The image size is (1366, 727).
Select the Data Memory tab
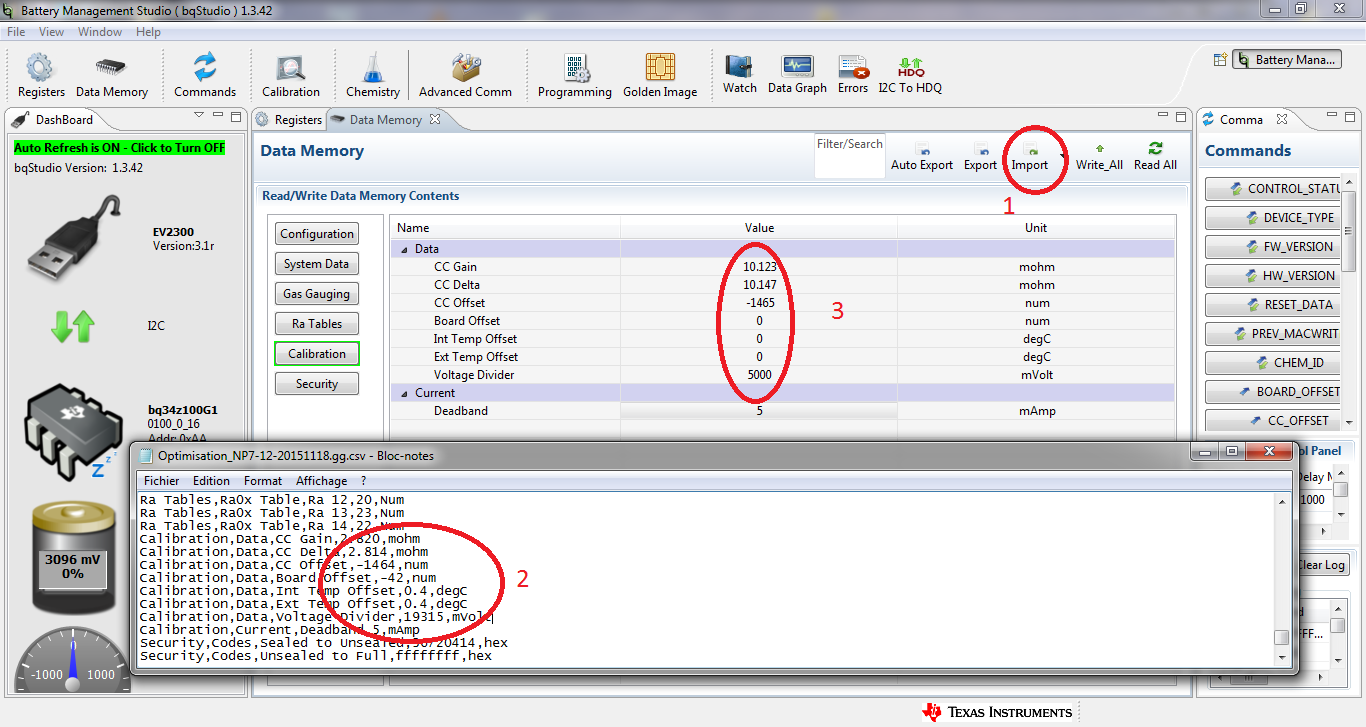click(x=385, y=119)
